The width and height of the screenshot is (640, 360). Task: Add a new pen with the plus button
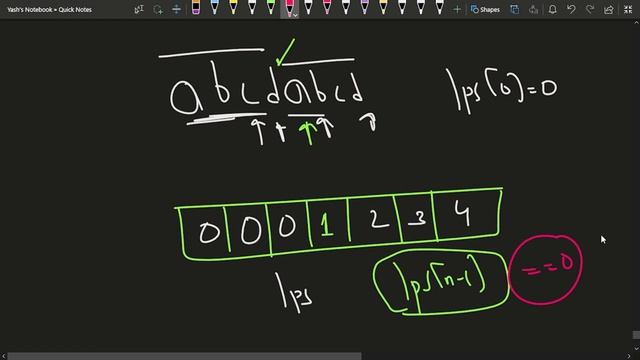pos(457,9)
